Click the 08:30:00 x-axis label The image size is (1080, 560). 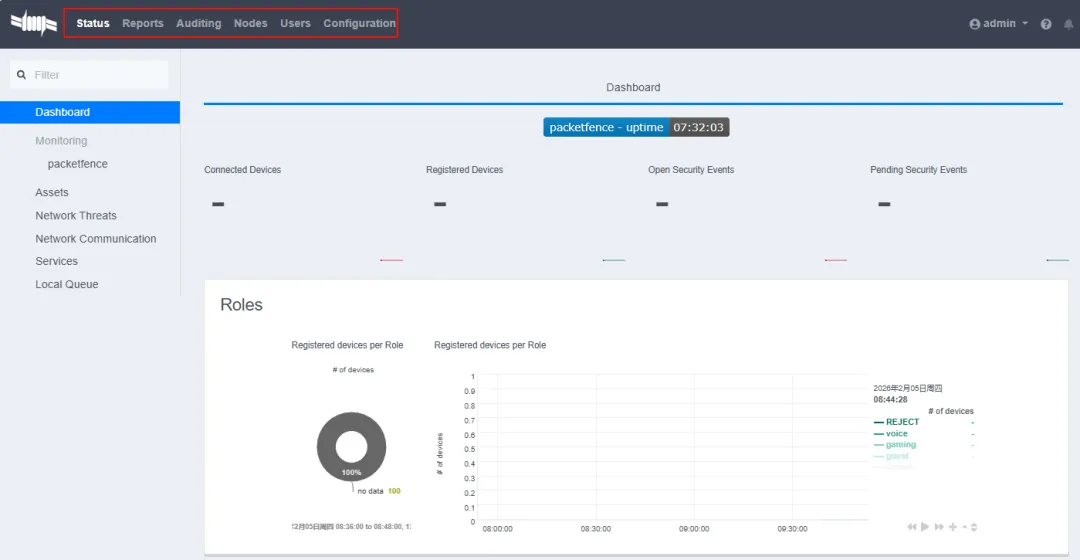click(x=596, y=529)
